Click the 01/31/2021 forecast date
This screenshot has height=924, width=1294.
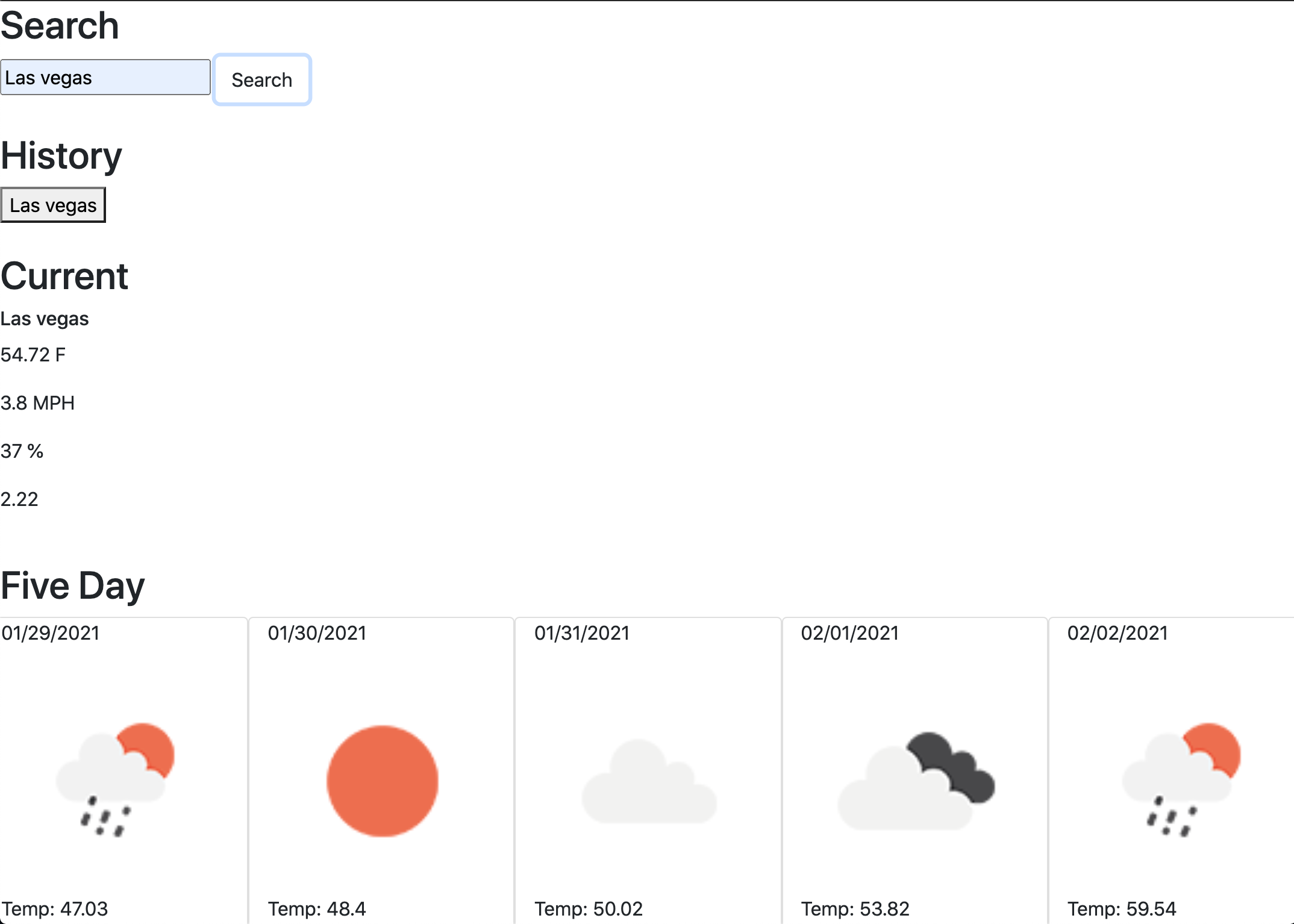pos(582,633)
